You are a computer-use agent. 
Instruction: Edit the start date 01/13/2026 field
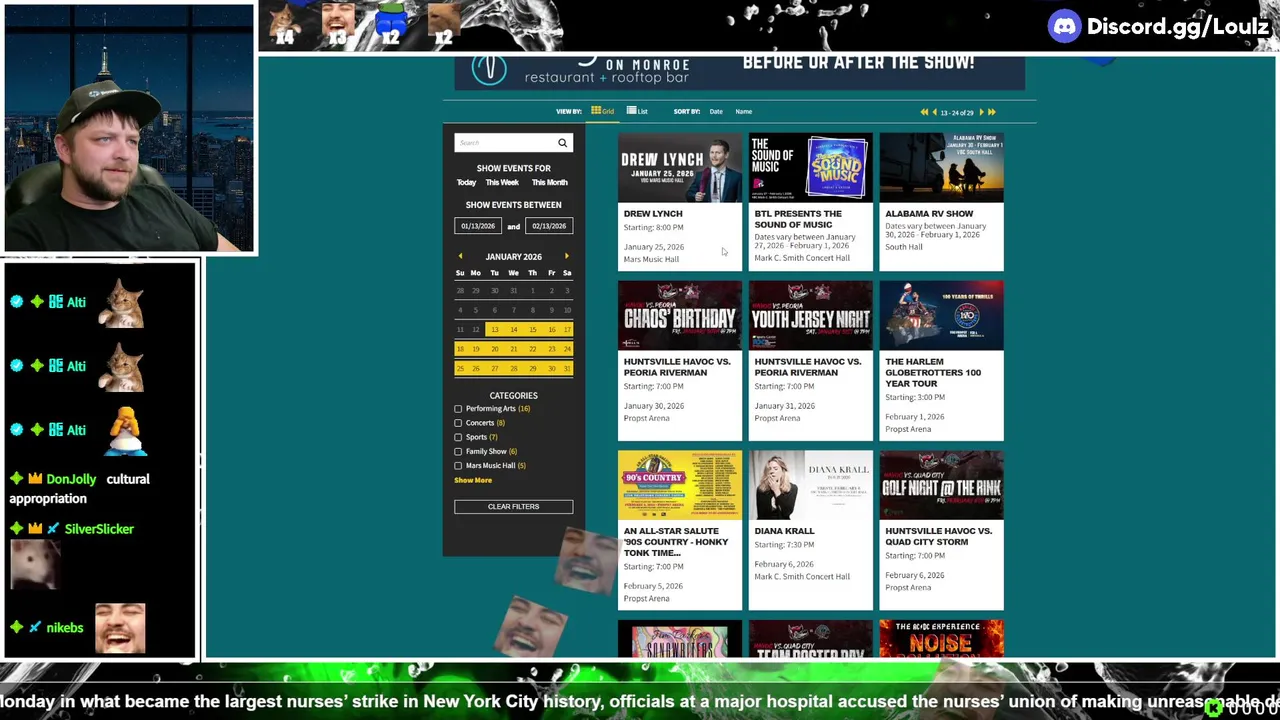[478, 226]
